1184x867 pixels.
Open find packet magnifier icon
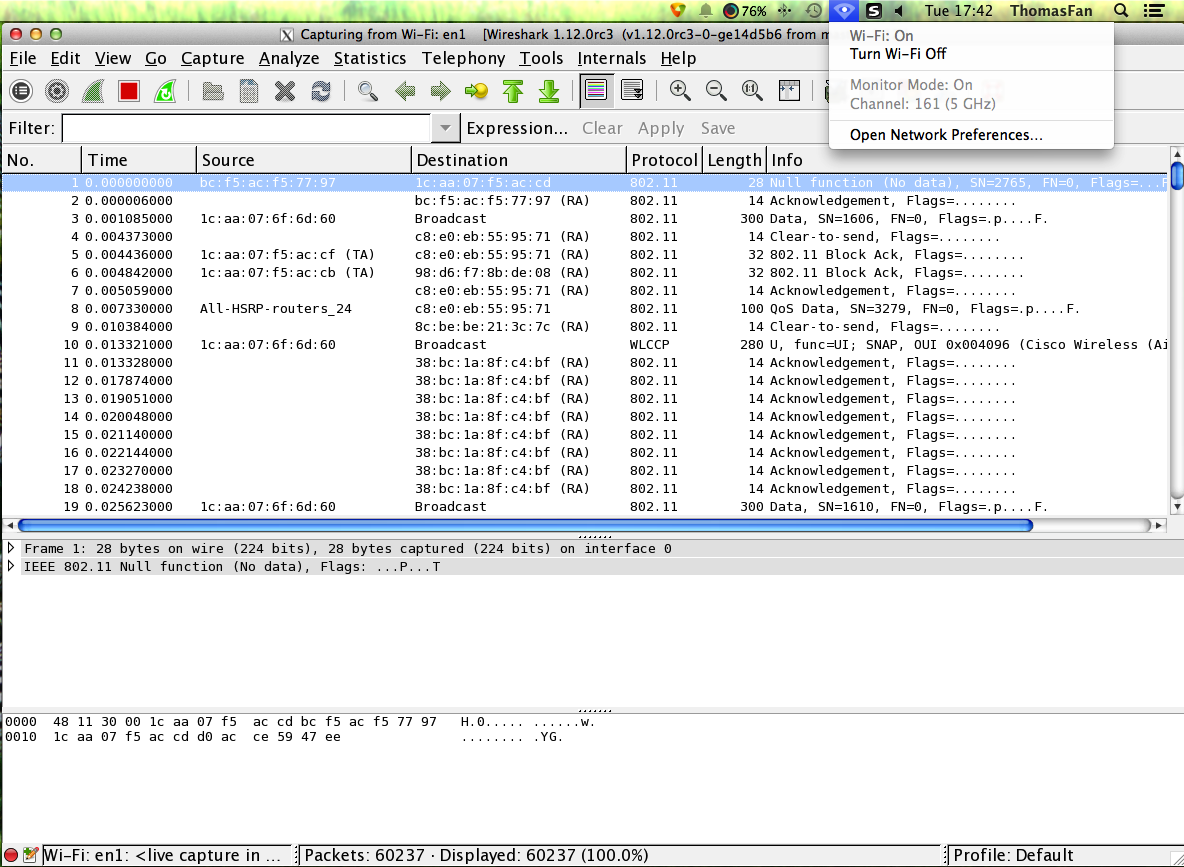[x=368, y=91]
